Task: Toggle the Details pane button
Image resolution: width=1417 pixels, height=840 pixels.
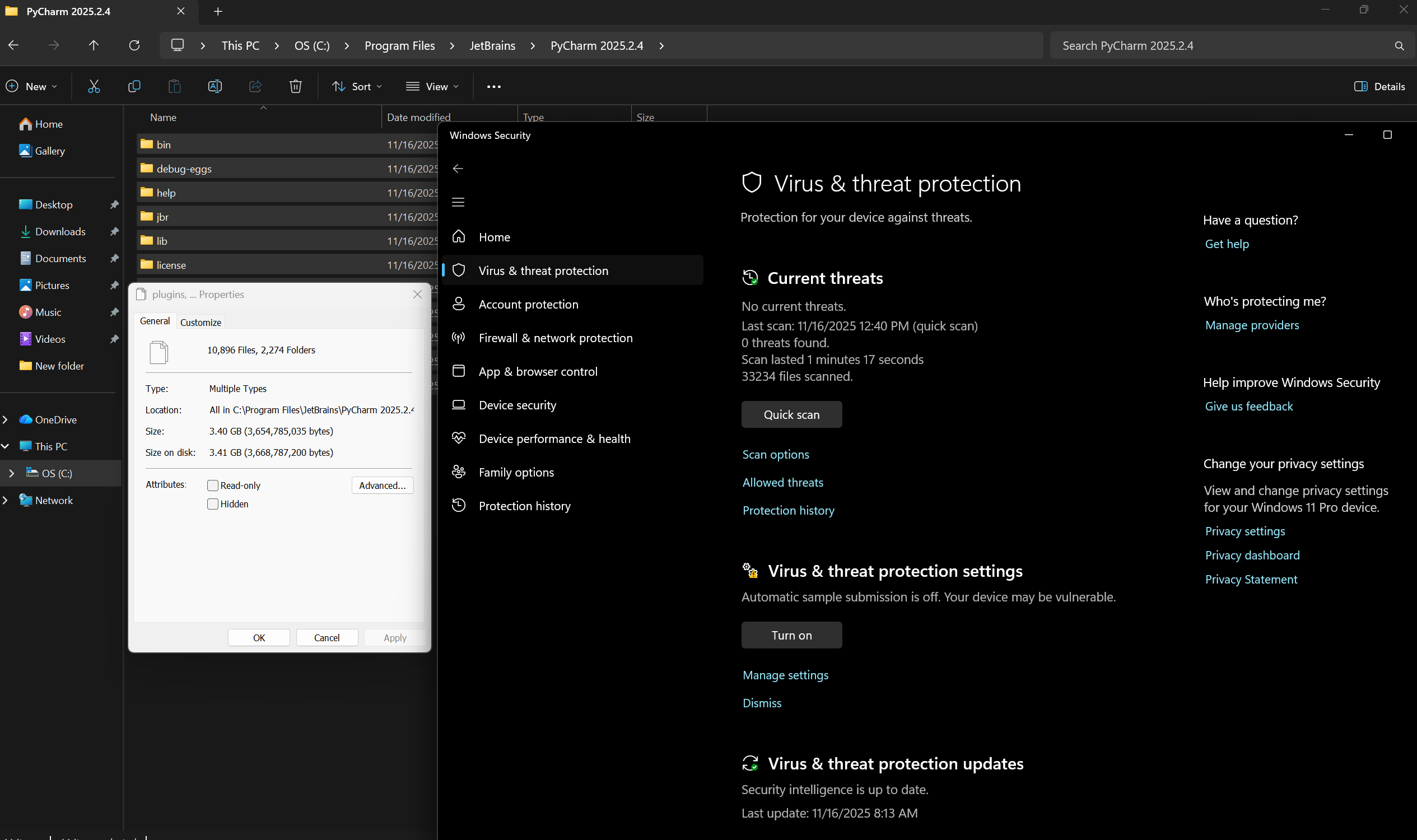Action: coord(1379,87)
